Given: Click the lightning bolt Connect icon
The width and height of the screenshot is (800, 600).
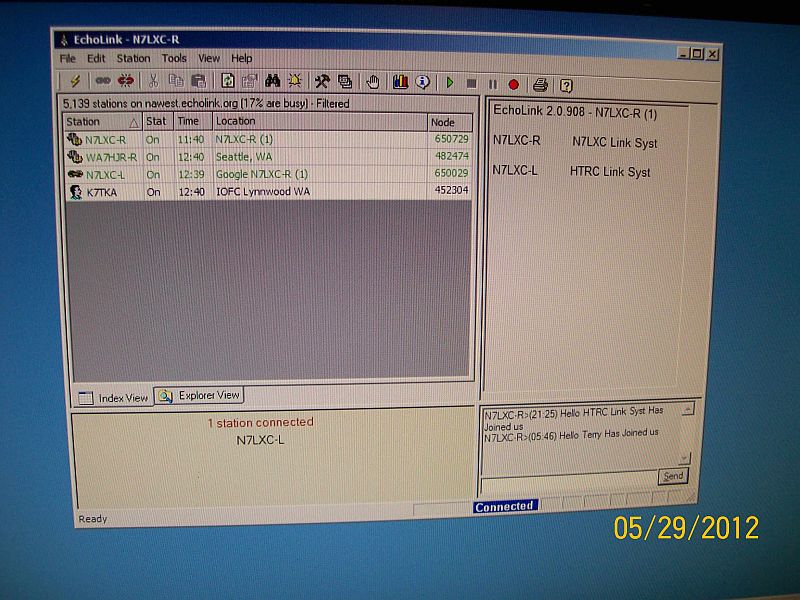Looking at the screenshot, I should click(74, 81).
